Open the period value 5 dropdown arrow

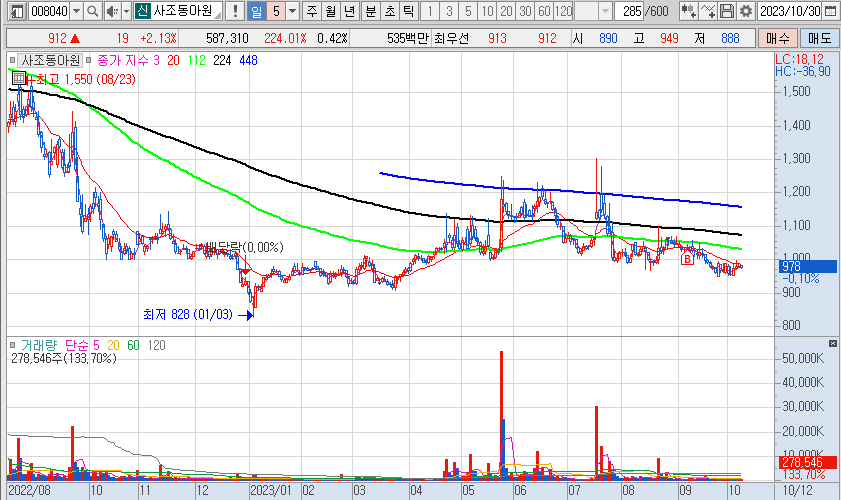click(x=293, y=11)
